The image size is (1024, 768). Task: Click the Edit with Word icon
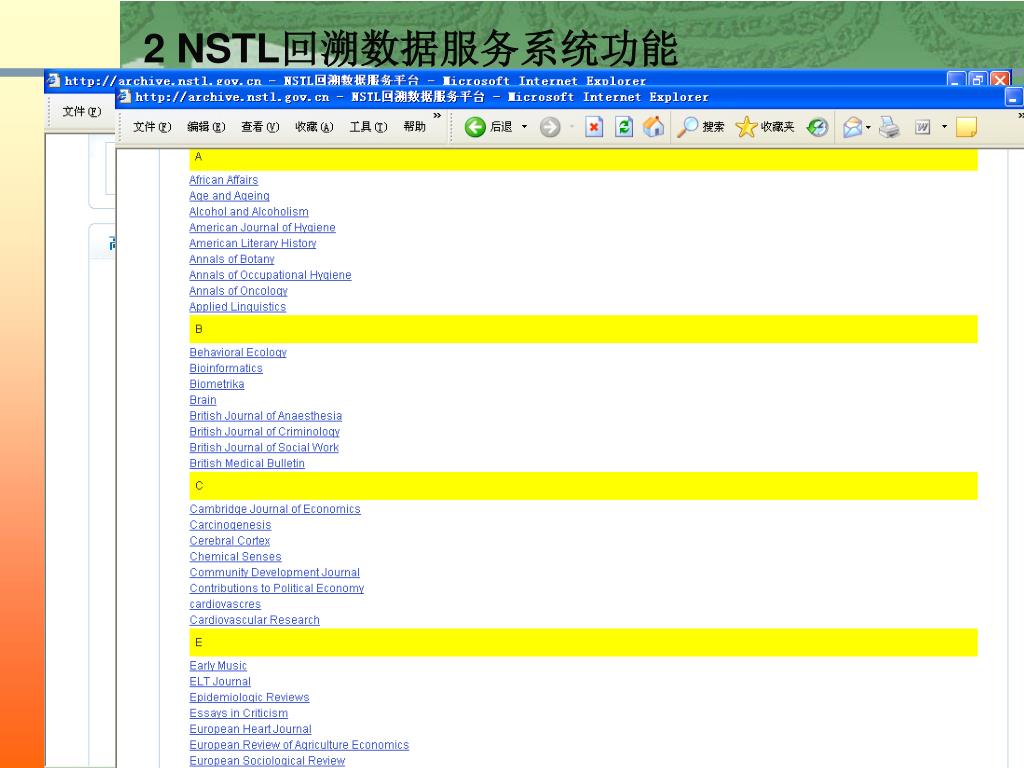pyautogui.click(x=922, y=127)
